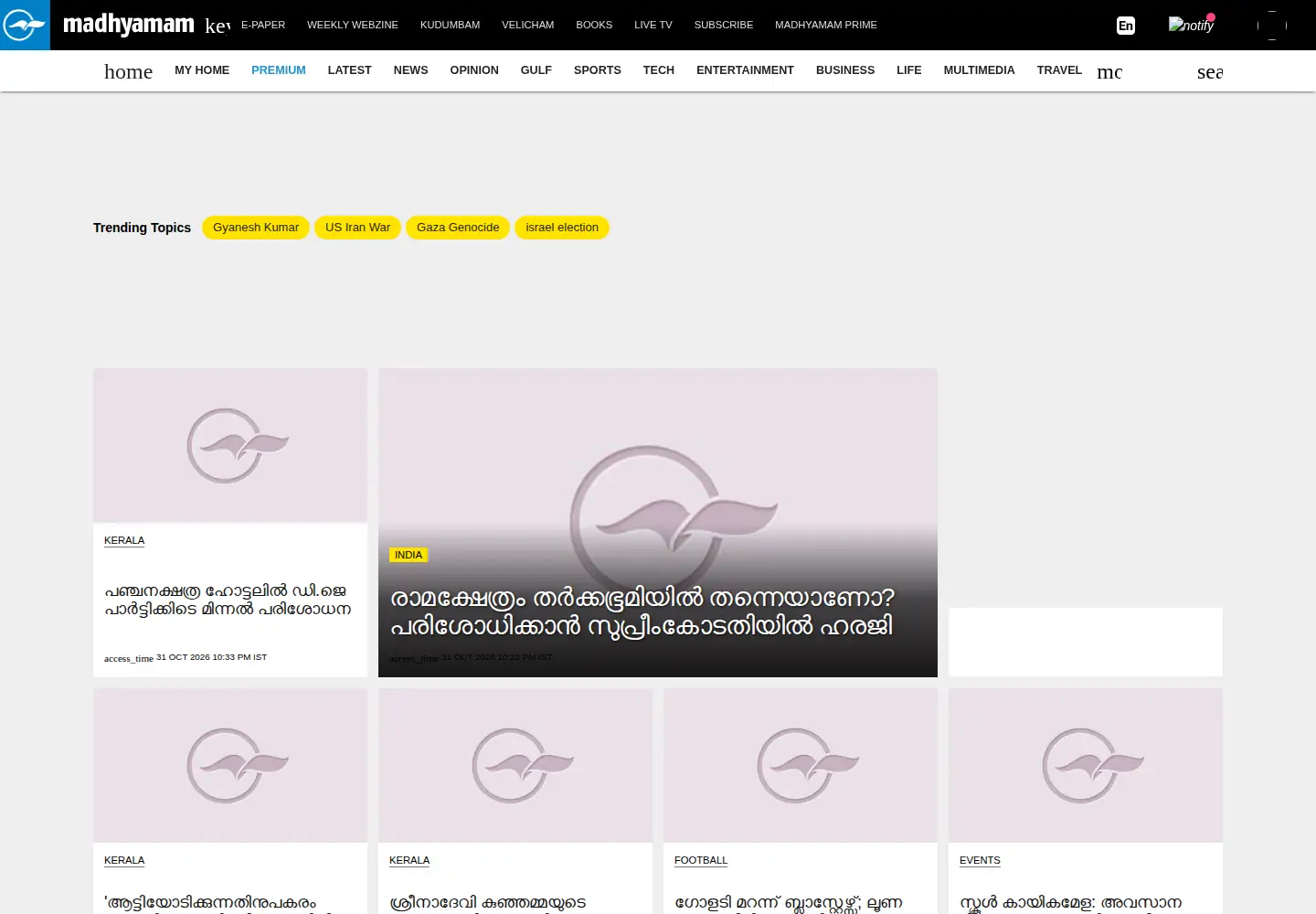Open the OPINION section
This screenshot has width=1316, height=914.
click(474, 70)
